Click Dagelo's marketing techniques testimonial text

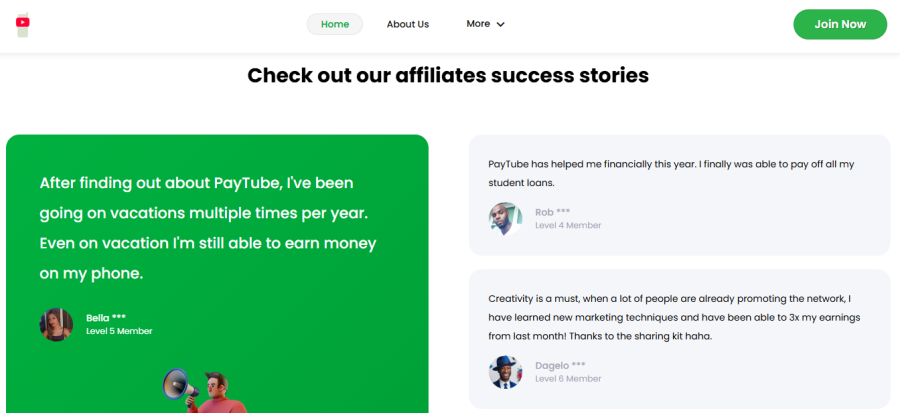coord(674,317)
